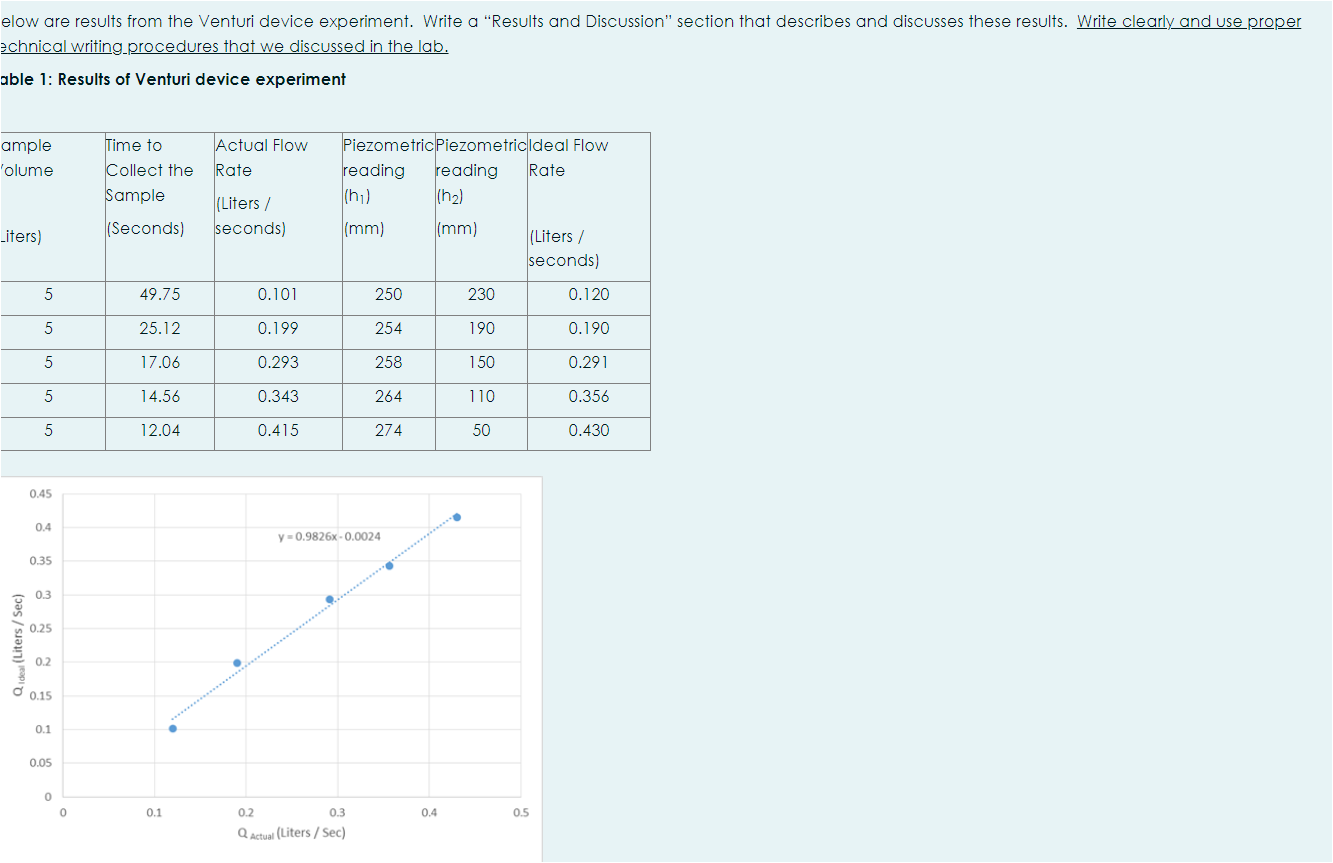The width and height of the screenshot is (1333, 863).
Task: Click the 'Q Actual (Liters / Sec)' axis title
Action: (291, 832)
